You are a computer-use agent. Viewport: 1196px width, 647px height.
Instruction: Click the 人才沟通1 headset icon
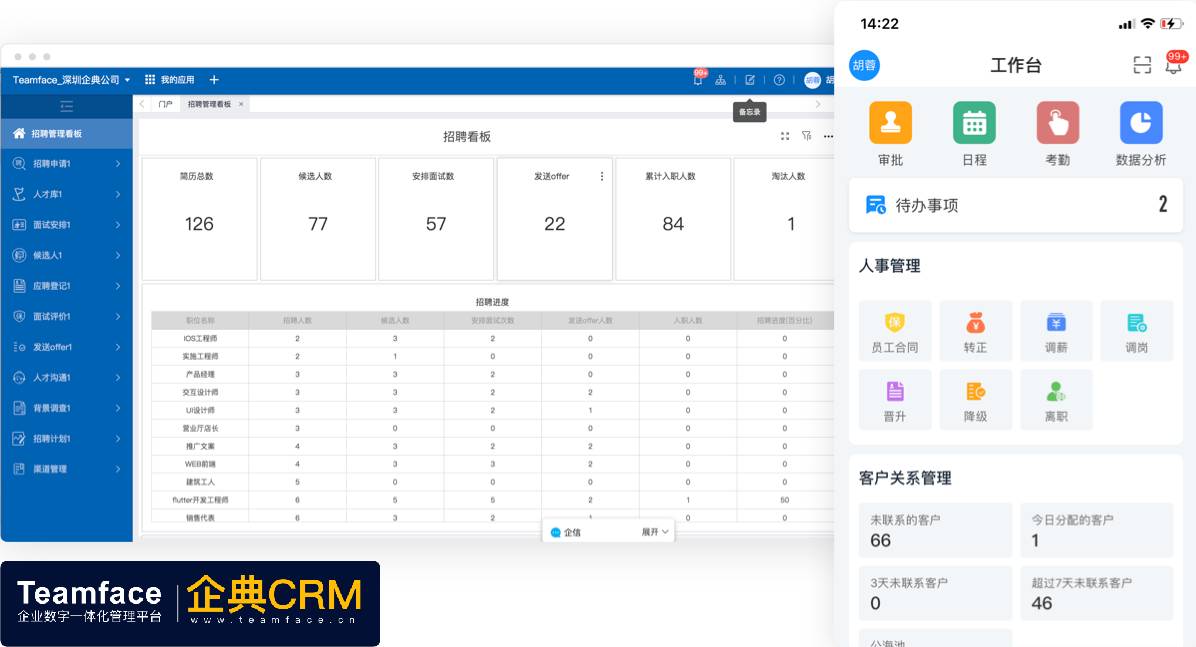[19, 378]
